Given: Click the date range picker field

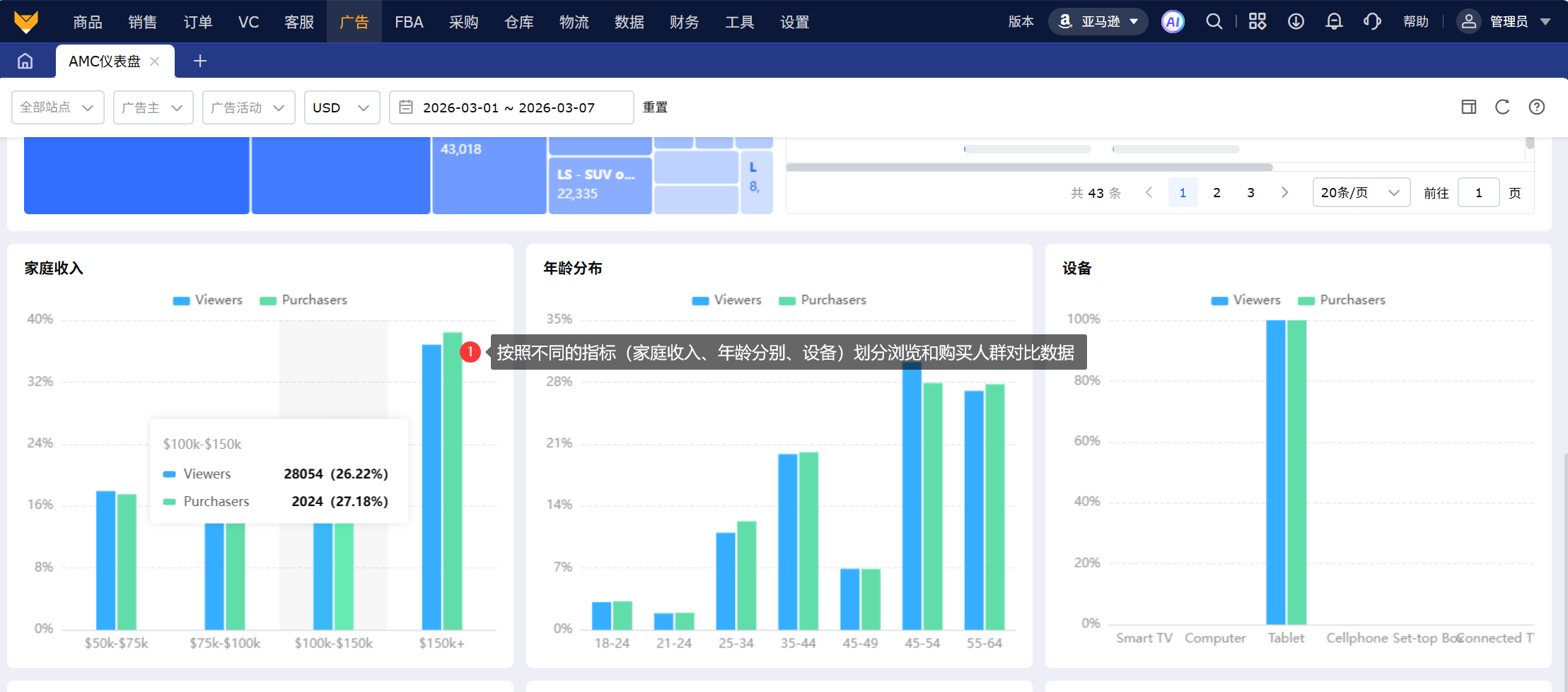Looking at the screenshot, I should pos(511,107).
